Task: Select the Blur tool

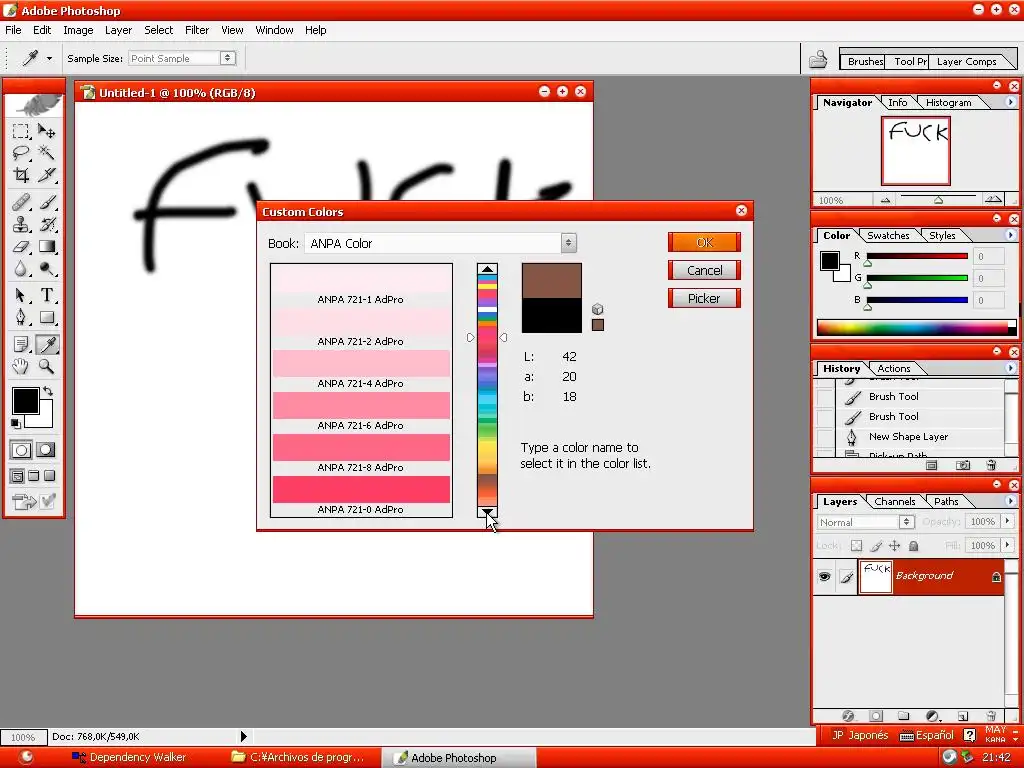Action: point(21,268)
